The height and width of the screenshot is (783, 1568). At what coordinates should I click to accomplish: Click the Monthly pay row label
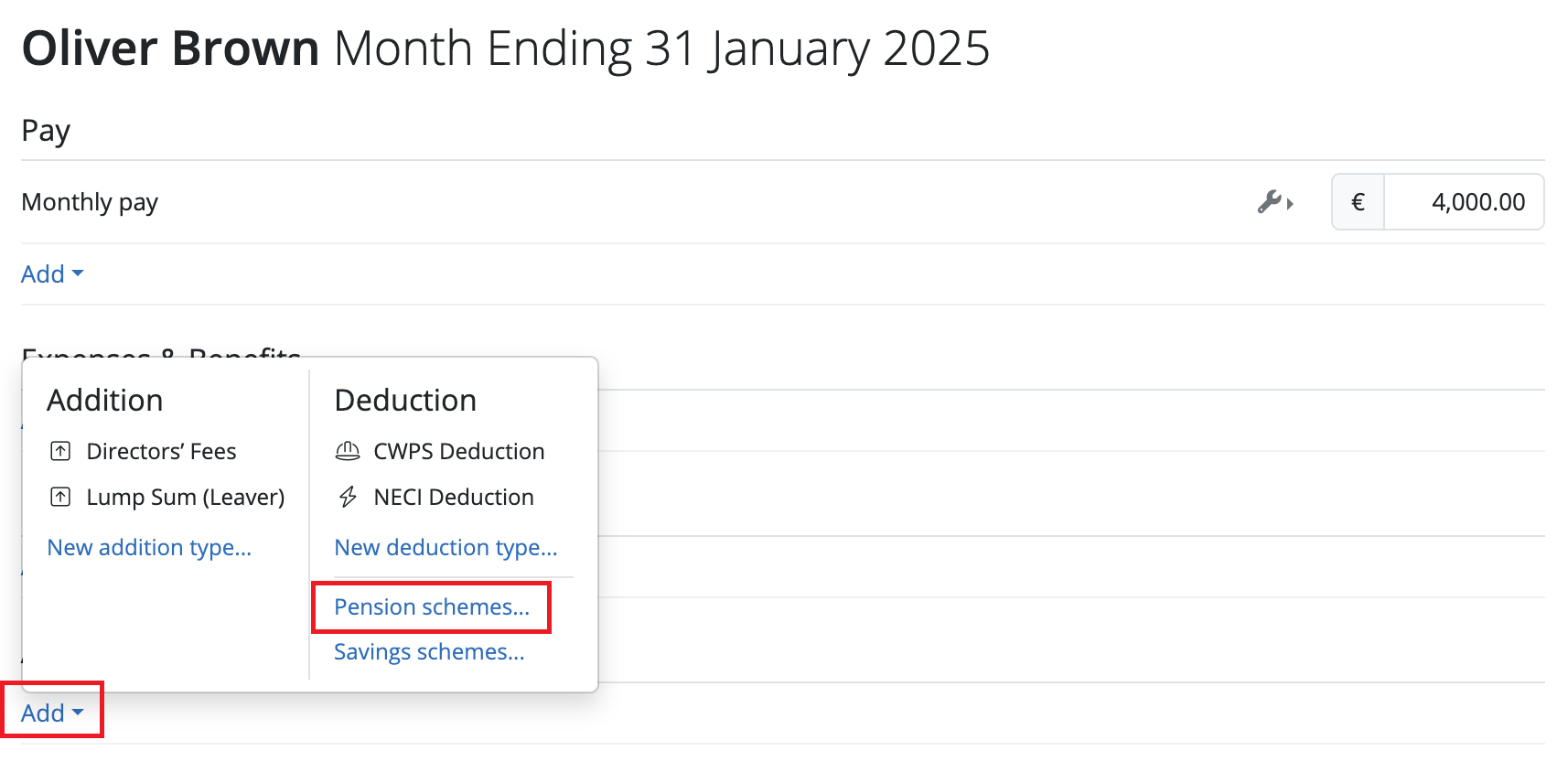point(90,202)
